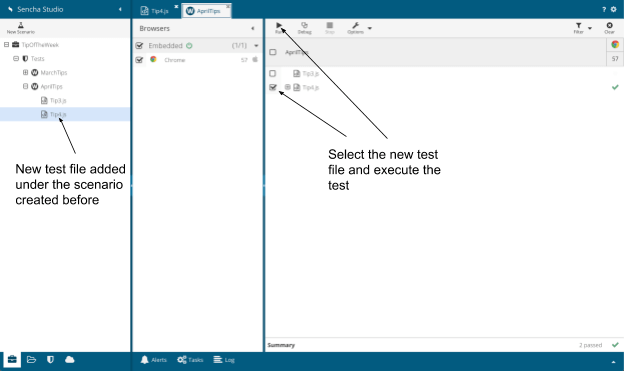Open the Log panel
Viewport: 624px width, 371px height.
224,360
